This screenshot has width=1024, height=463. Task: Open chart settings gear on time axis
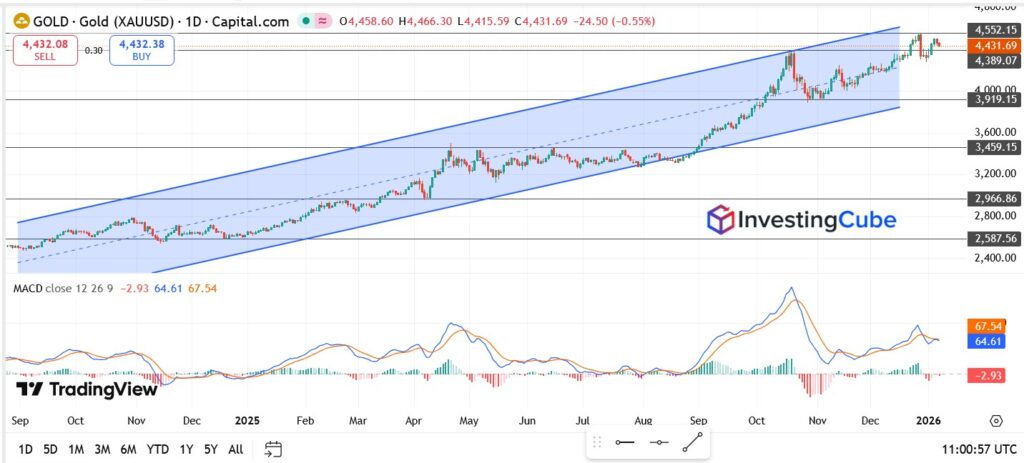pyautogui.click(x=996, y=421)
